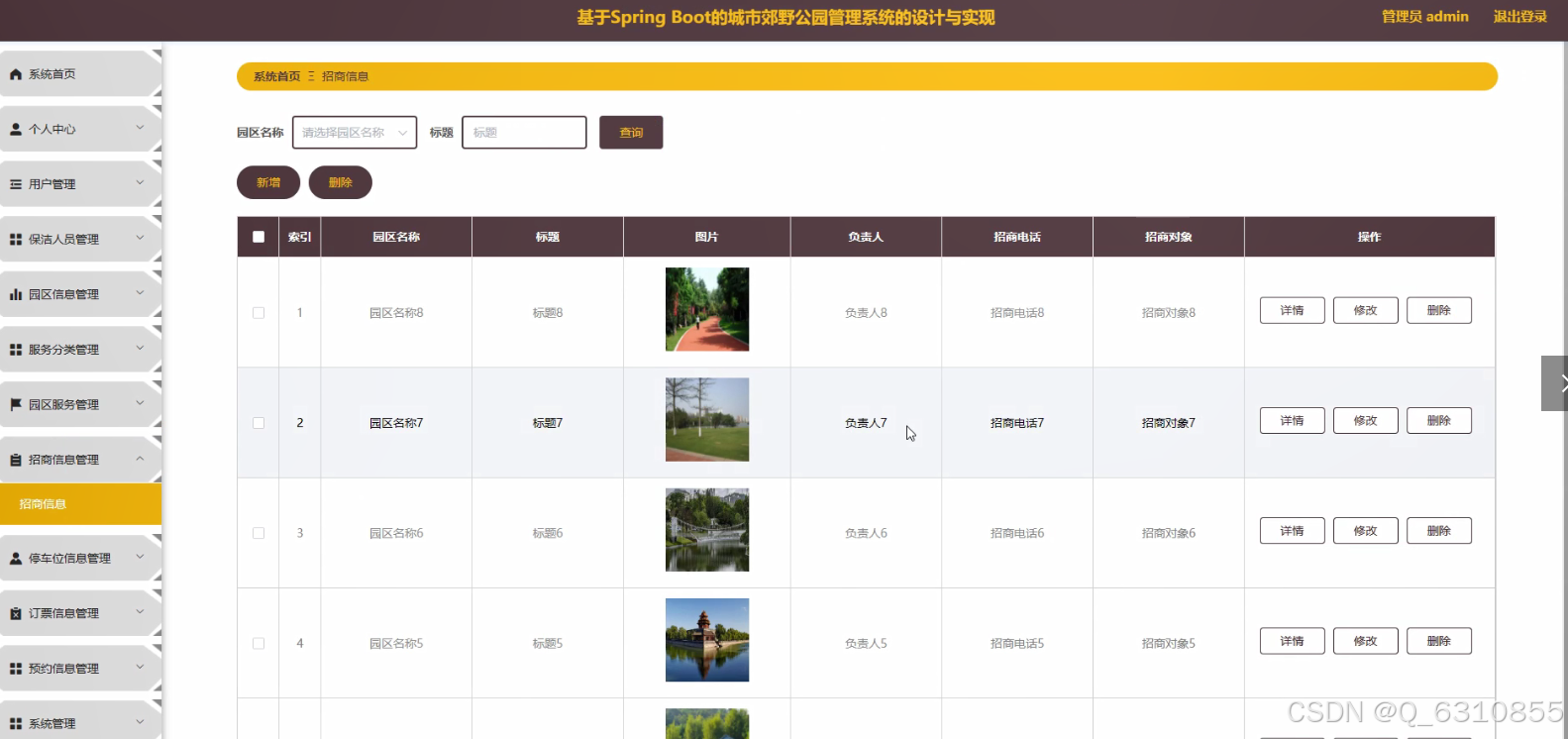
Task: Select the 招商信息 submenu item
Action: click(79, 504)
